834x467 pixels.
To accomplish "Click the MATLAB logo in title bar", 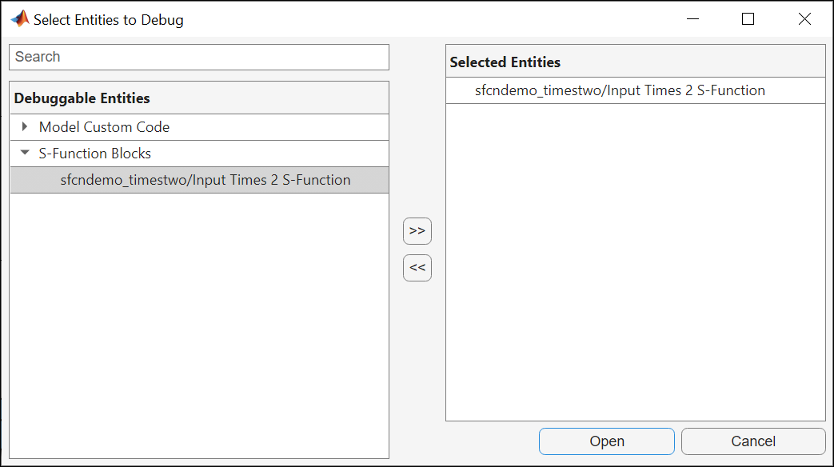I will click(19, 19).
